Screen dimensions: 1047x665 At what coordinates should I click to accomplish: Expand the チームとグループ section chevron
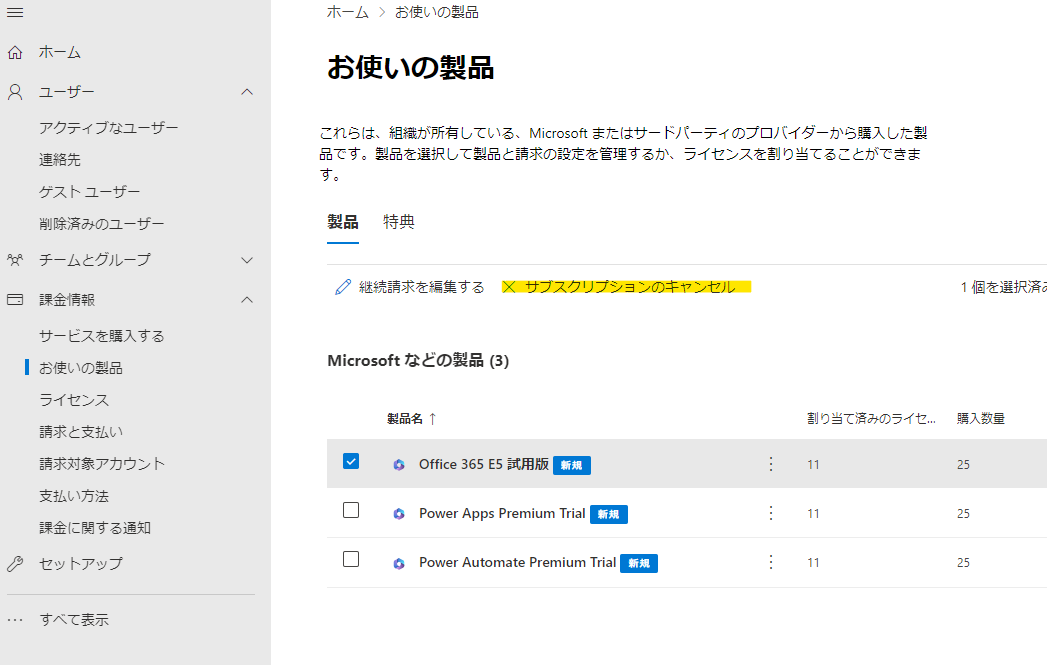247,260
